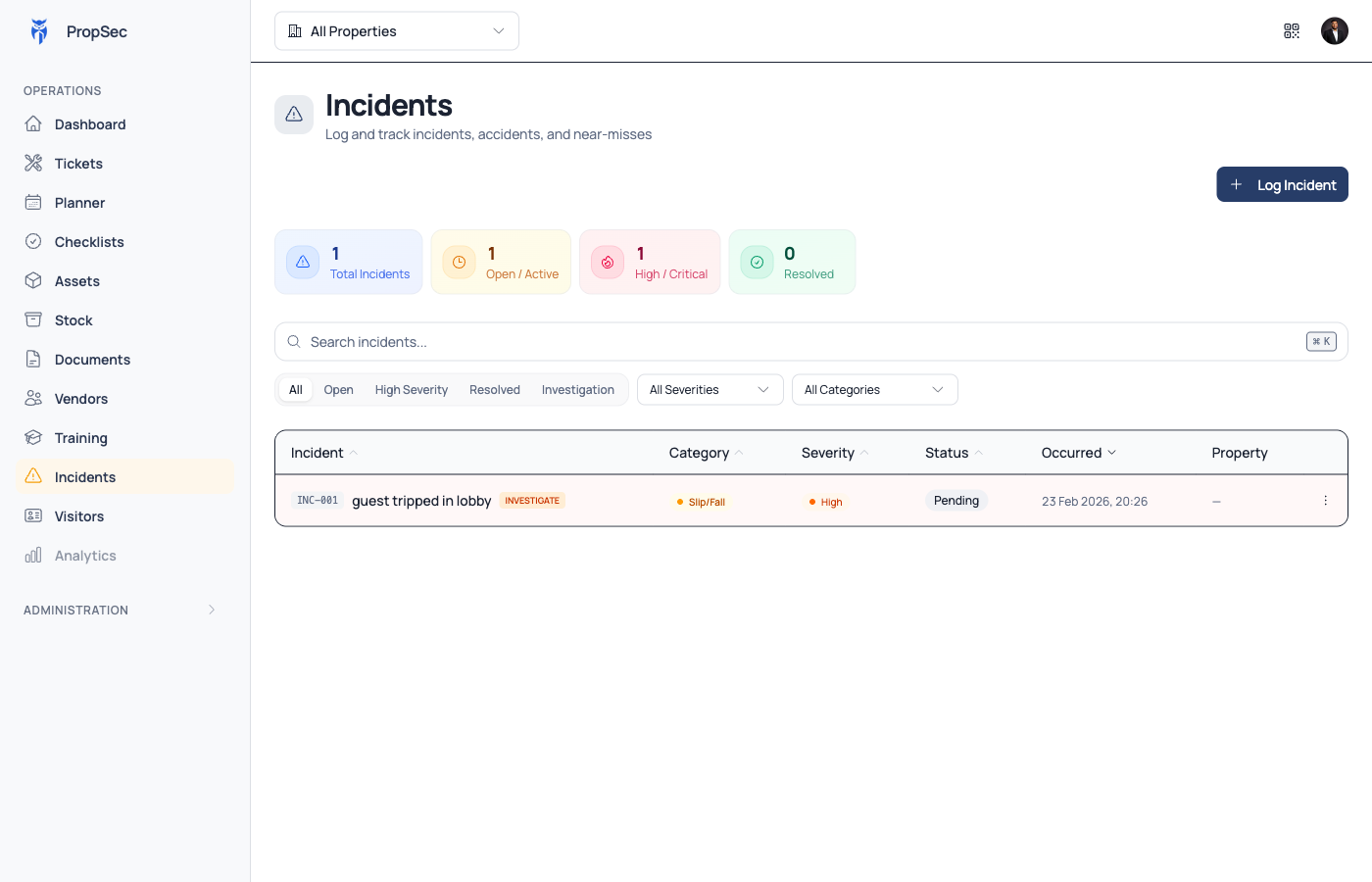
Task: Click the Checklists check-circle icon
Action: [33, 241]
